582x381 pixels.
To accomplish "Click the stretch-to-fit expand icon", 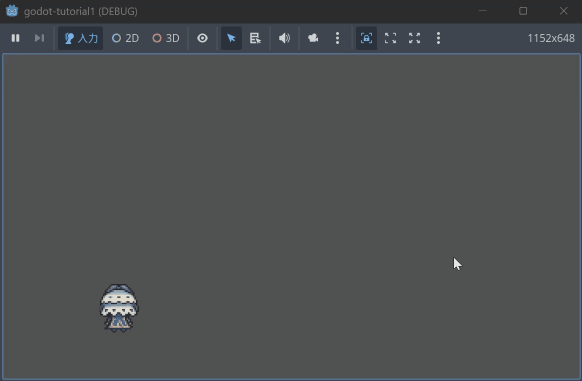I will pos(414,38).
